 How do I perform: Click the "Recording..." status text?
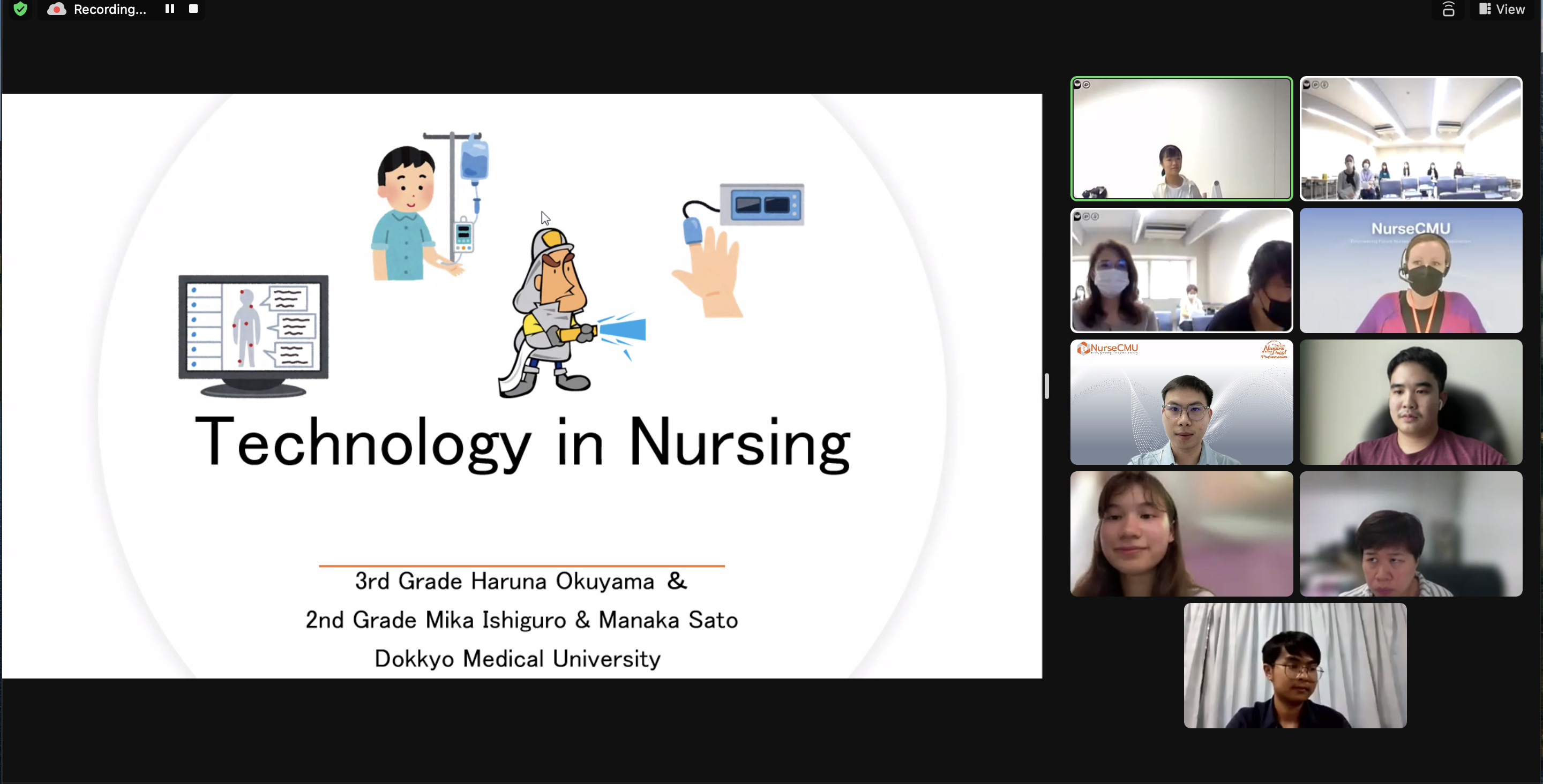pos(110,10)
